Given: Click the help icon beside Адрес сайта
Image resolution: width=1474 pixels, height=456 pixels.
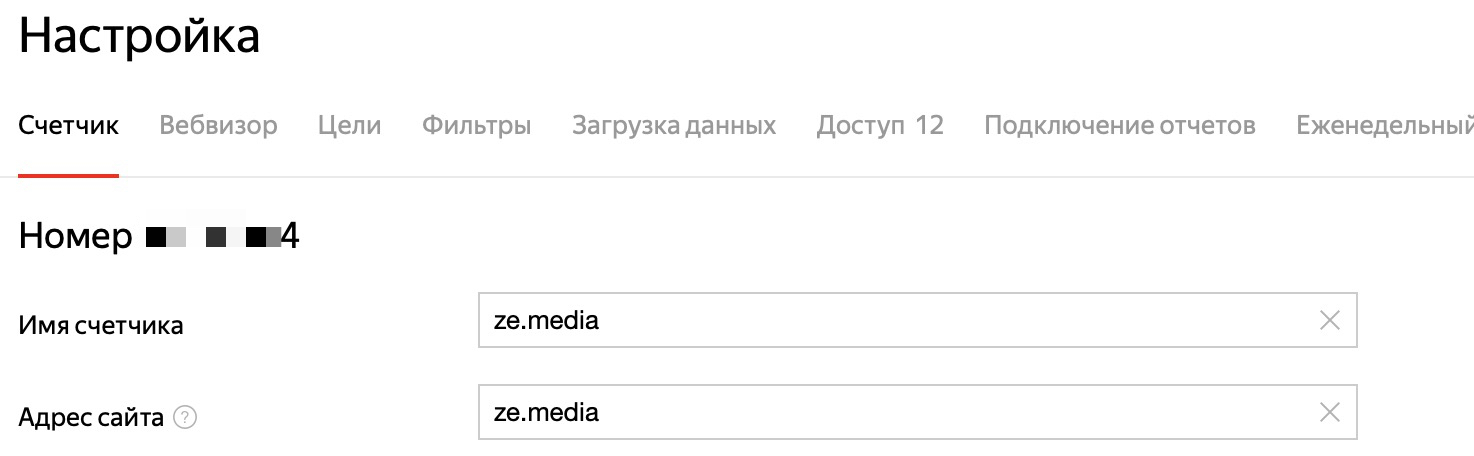Looking at the screenshot, I should pyautogui.click(x=185, y=418).
